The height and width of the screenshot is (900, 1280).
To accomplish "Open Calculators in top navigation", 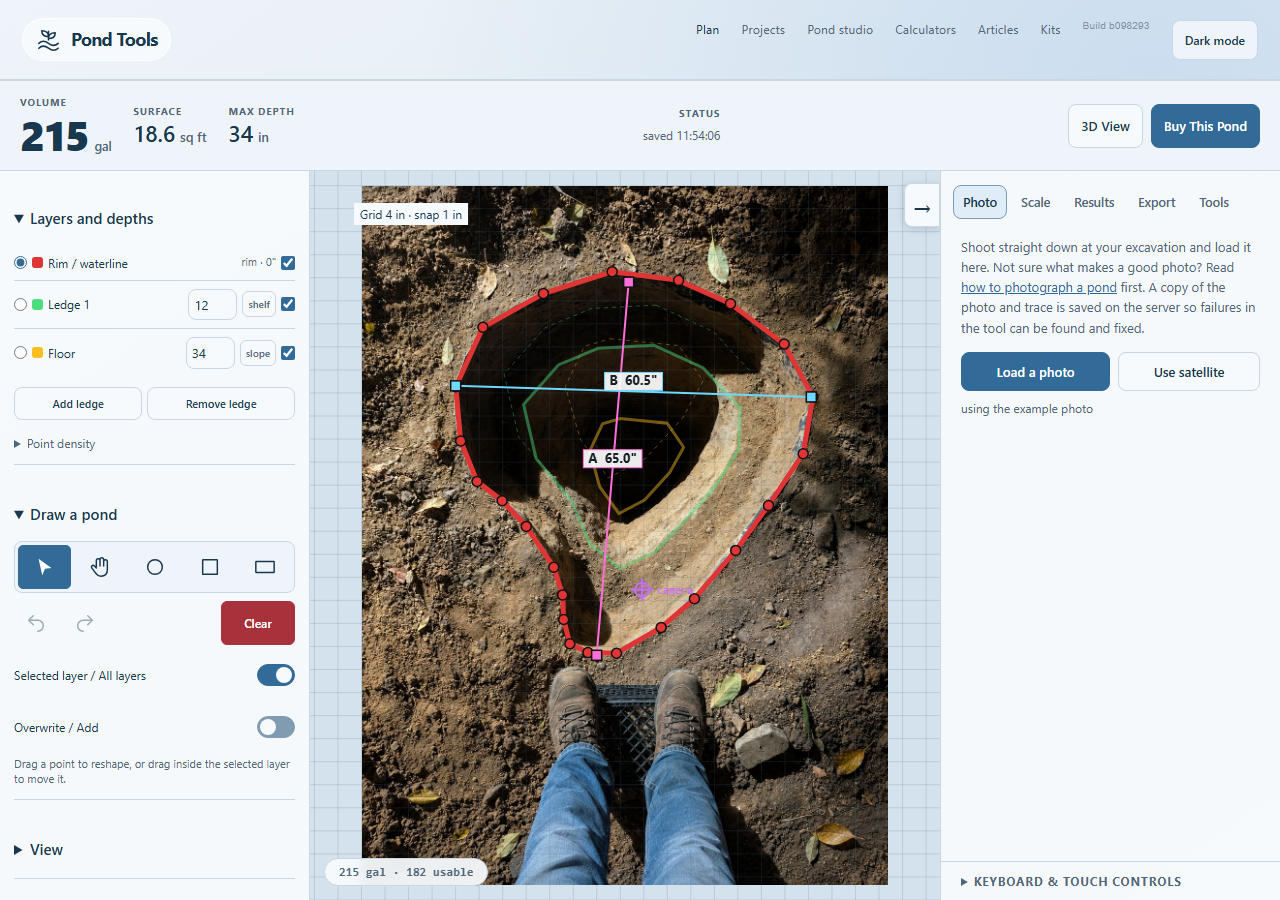I will (x=925, y=30).
